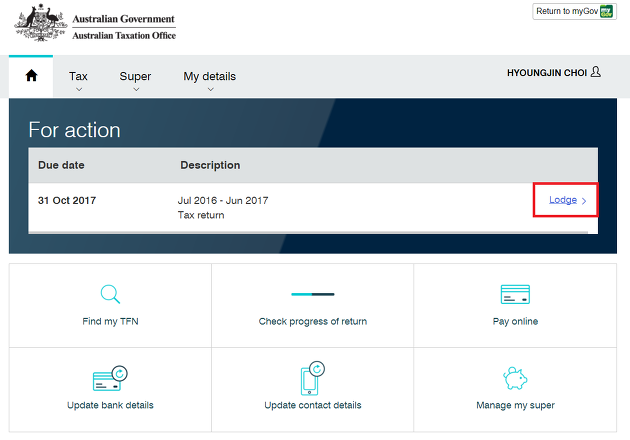The image size is (630, 440).
Task: Open the Find my TFN link
Action: coord(110,321)
